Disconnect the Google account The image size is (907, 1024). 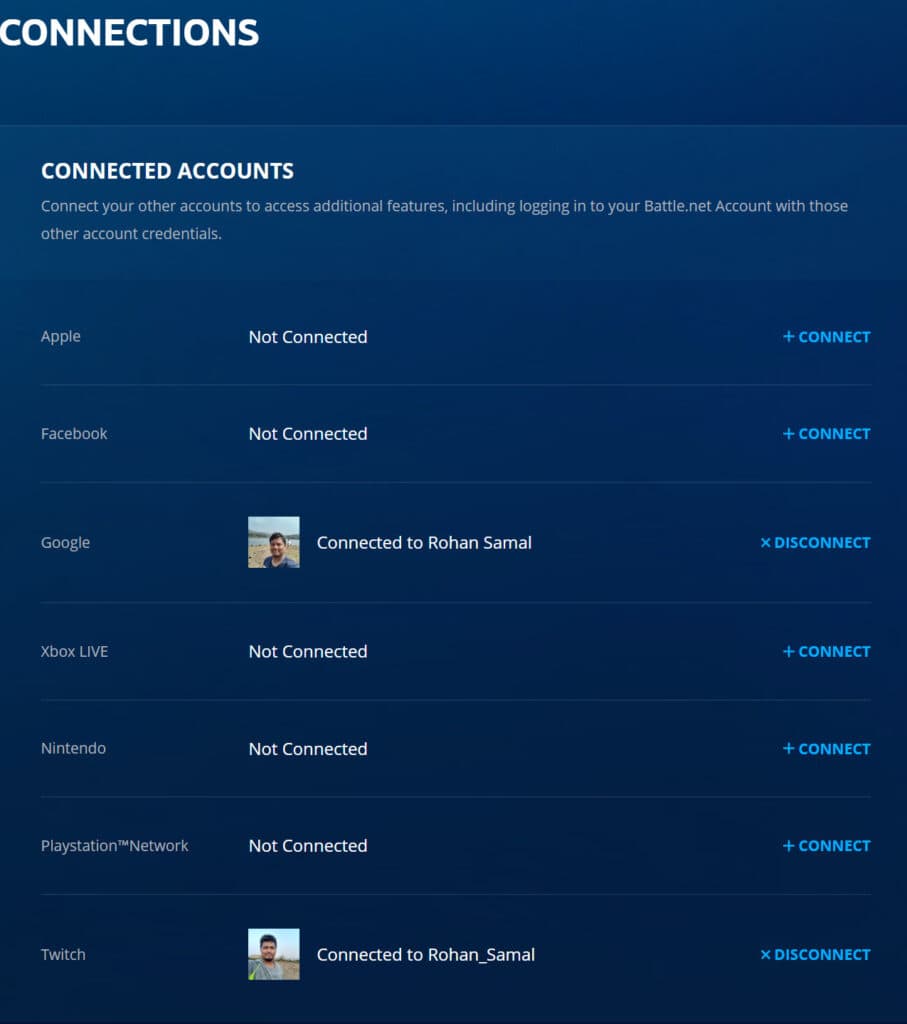click(820, 542)
